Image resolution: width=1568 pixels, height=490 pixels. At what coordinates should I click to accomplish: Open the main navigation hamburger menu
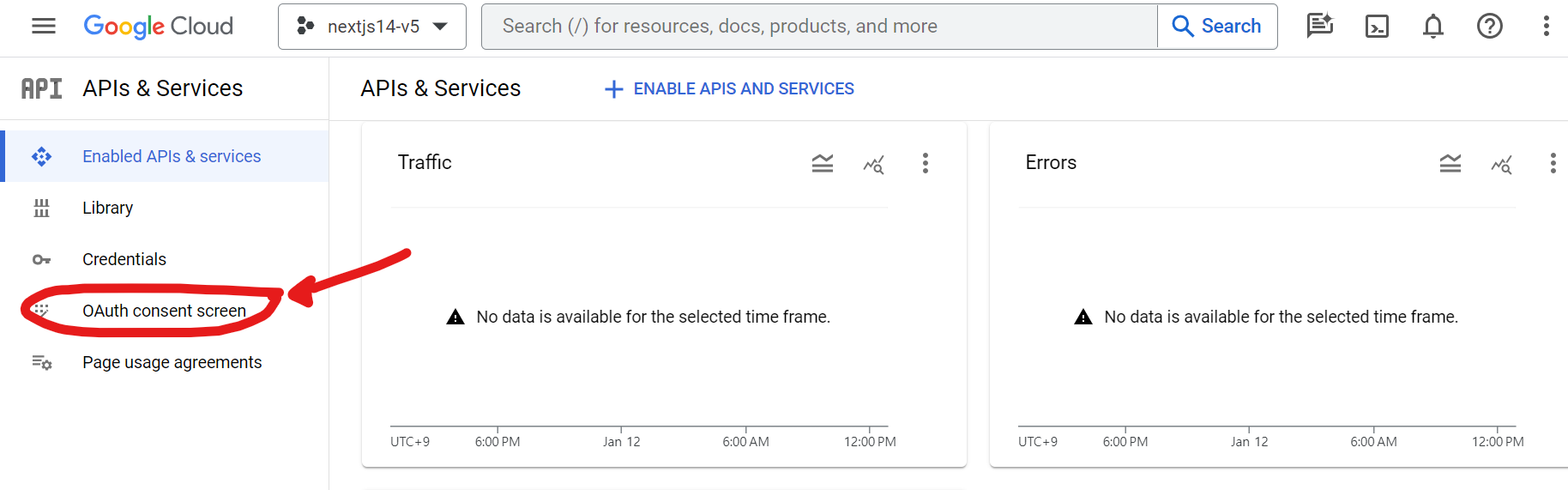tap(44, 27)
